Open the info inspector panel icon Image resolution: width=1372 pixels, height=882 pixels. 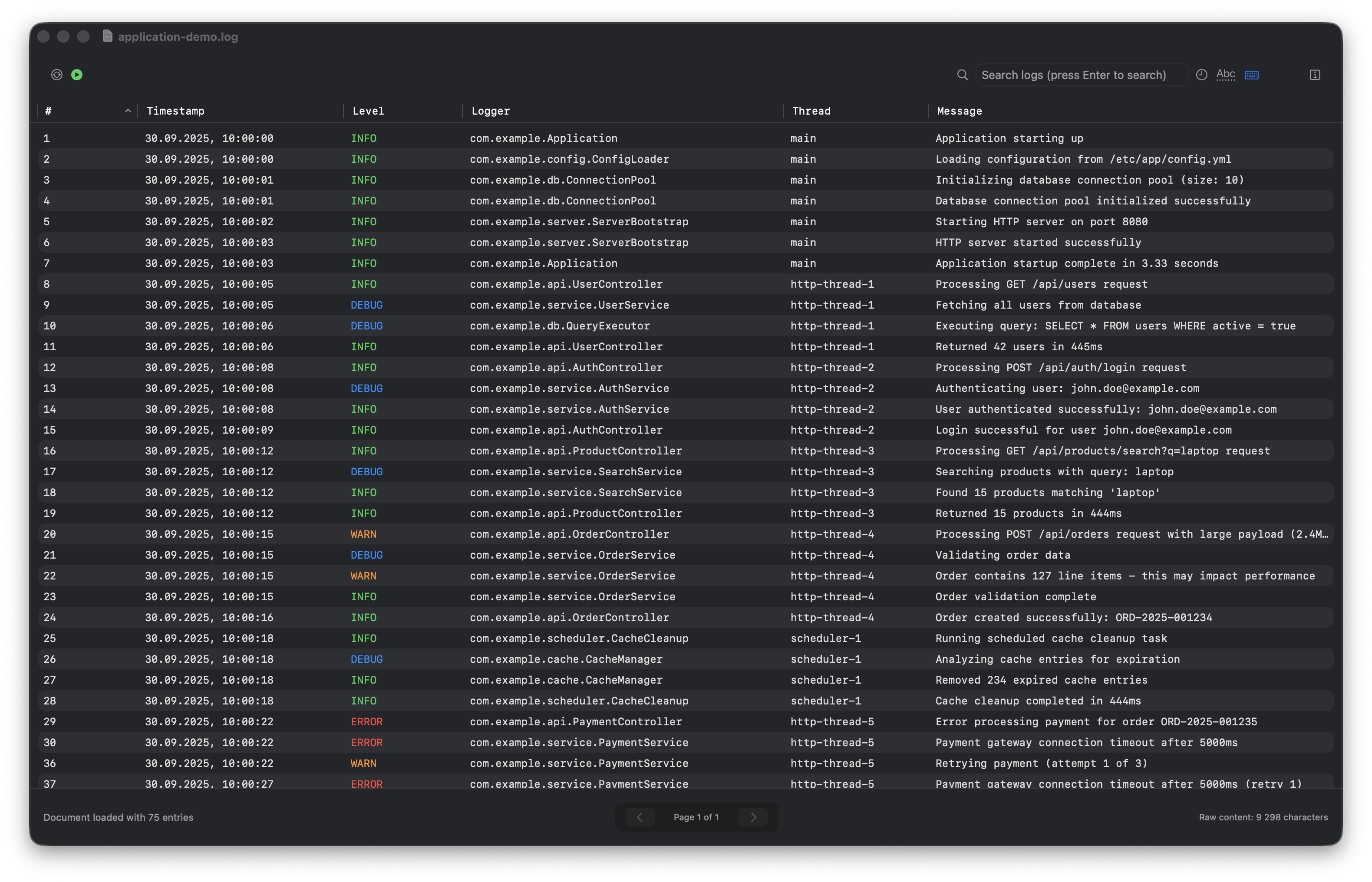click(1315, 75)
